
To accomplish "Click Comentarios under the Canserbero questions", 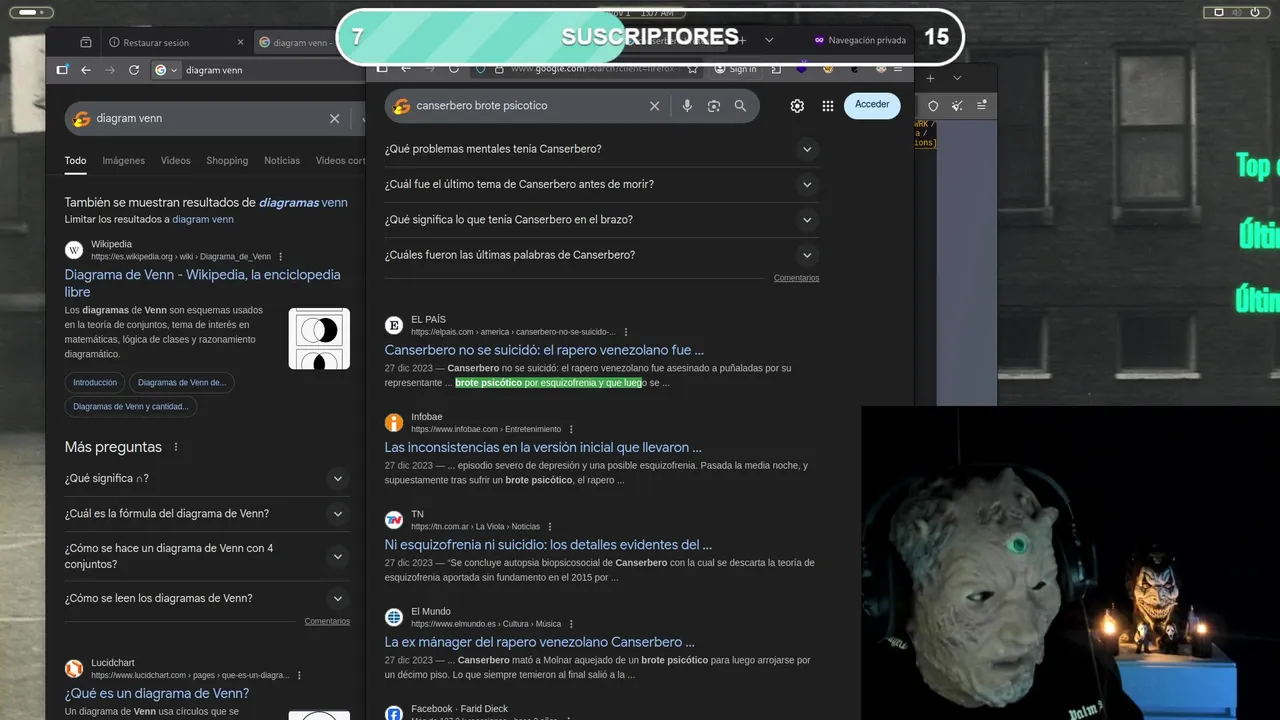I will pos(796,278).
